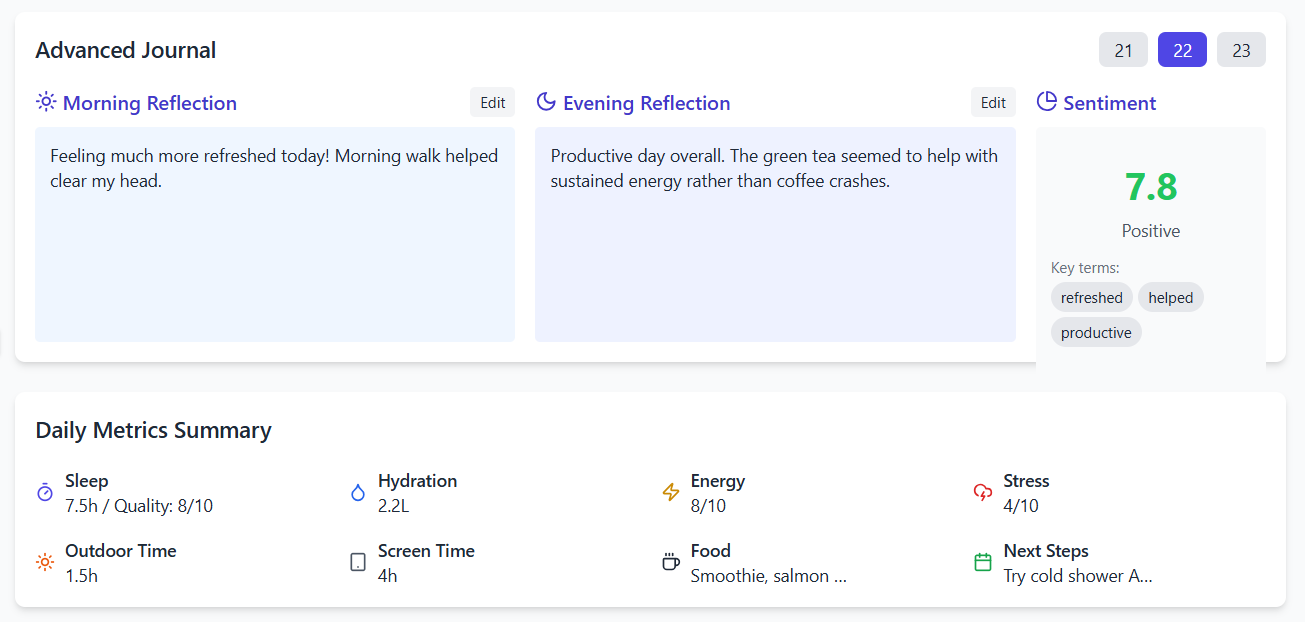The height and width of the screenshot is (622, 1305).
Task: Edit the Evening Reflection entry
Action: pos(993,102)
